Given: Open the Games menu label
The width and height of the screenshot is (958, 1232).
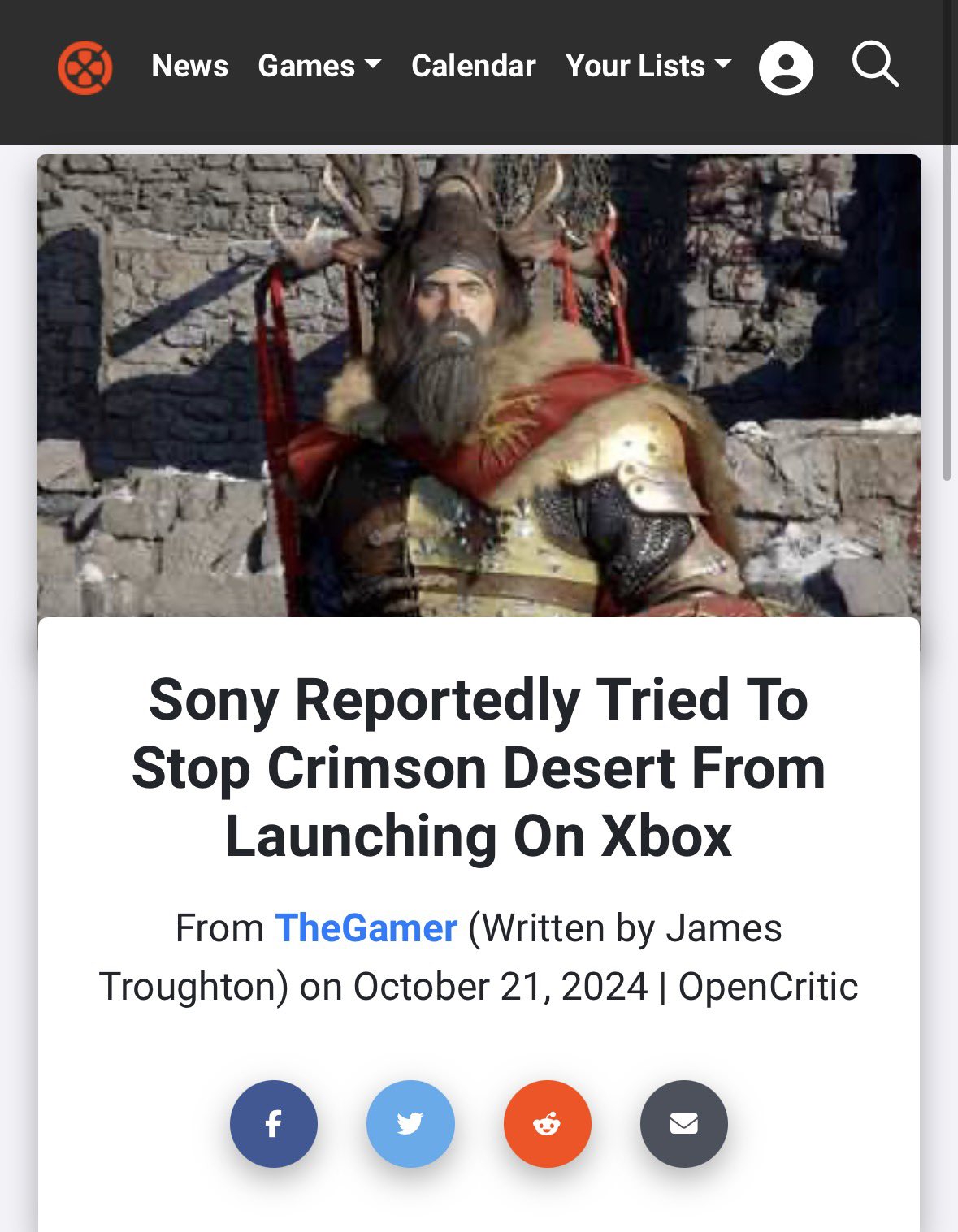Looking at the screenshot, I should tap(306, 66).
